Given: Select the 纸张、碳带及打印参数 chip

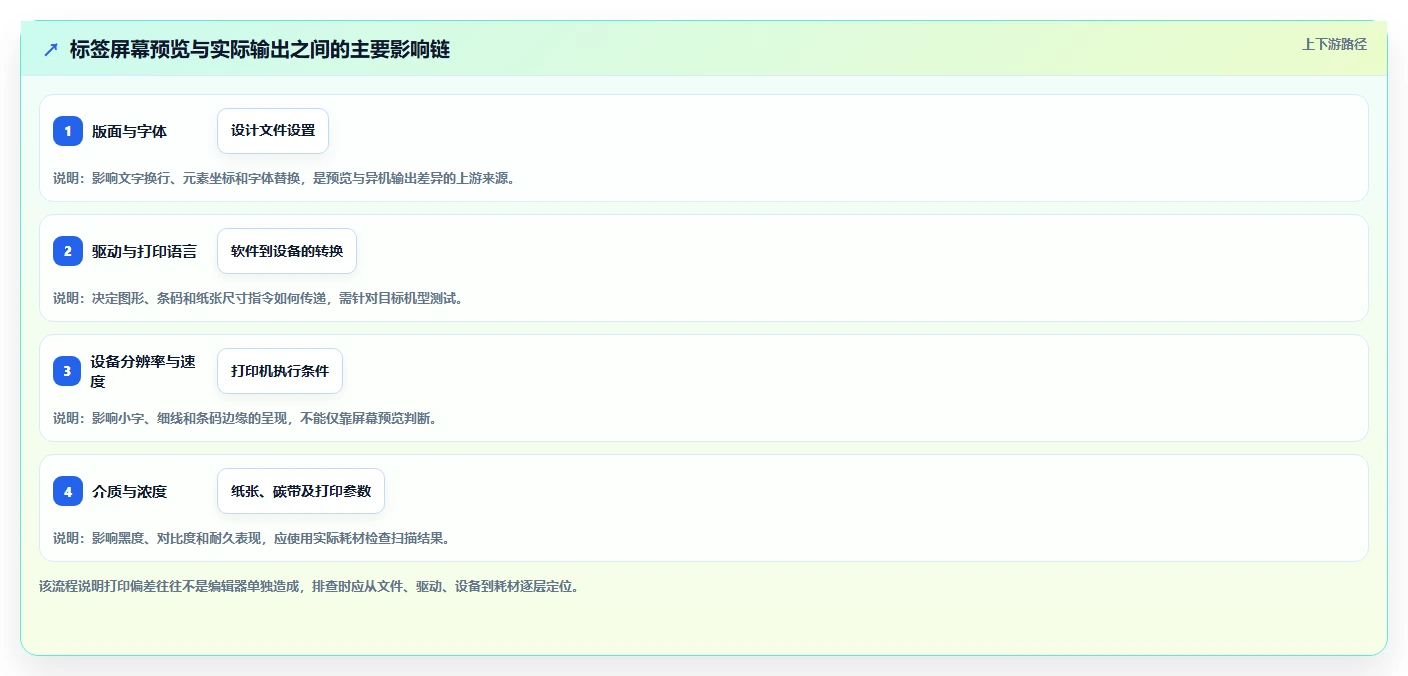Looking at the screenshot, I should coord(301,491).
